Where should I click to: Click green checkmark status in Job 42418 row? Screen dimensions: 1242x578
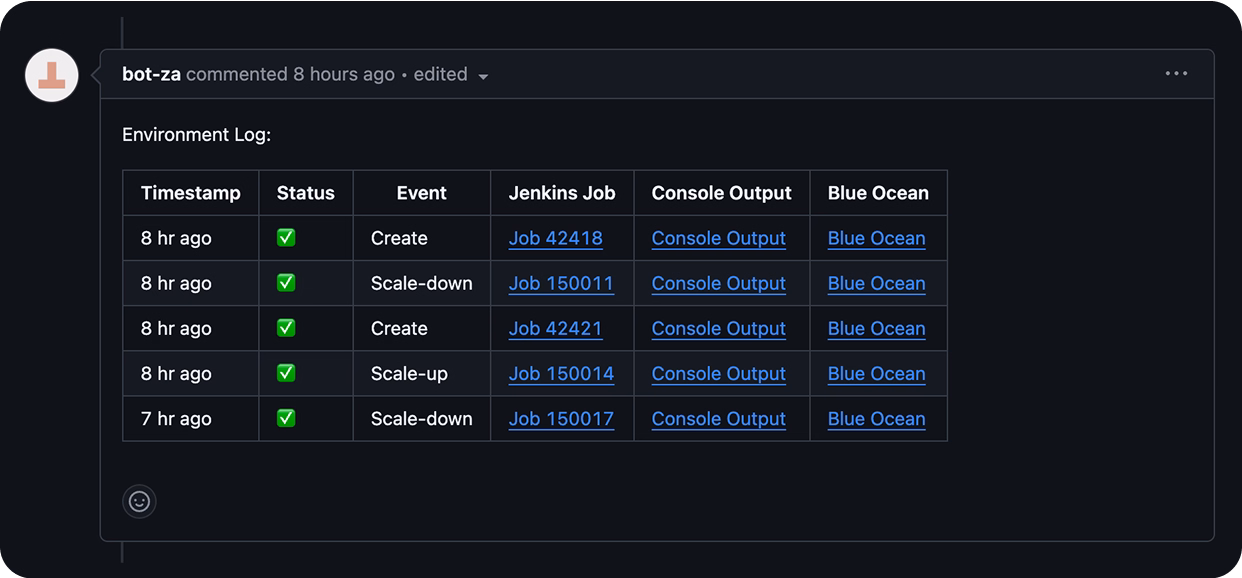point(286,238)
